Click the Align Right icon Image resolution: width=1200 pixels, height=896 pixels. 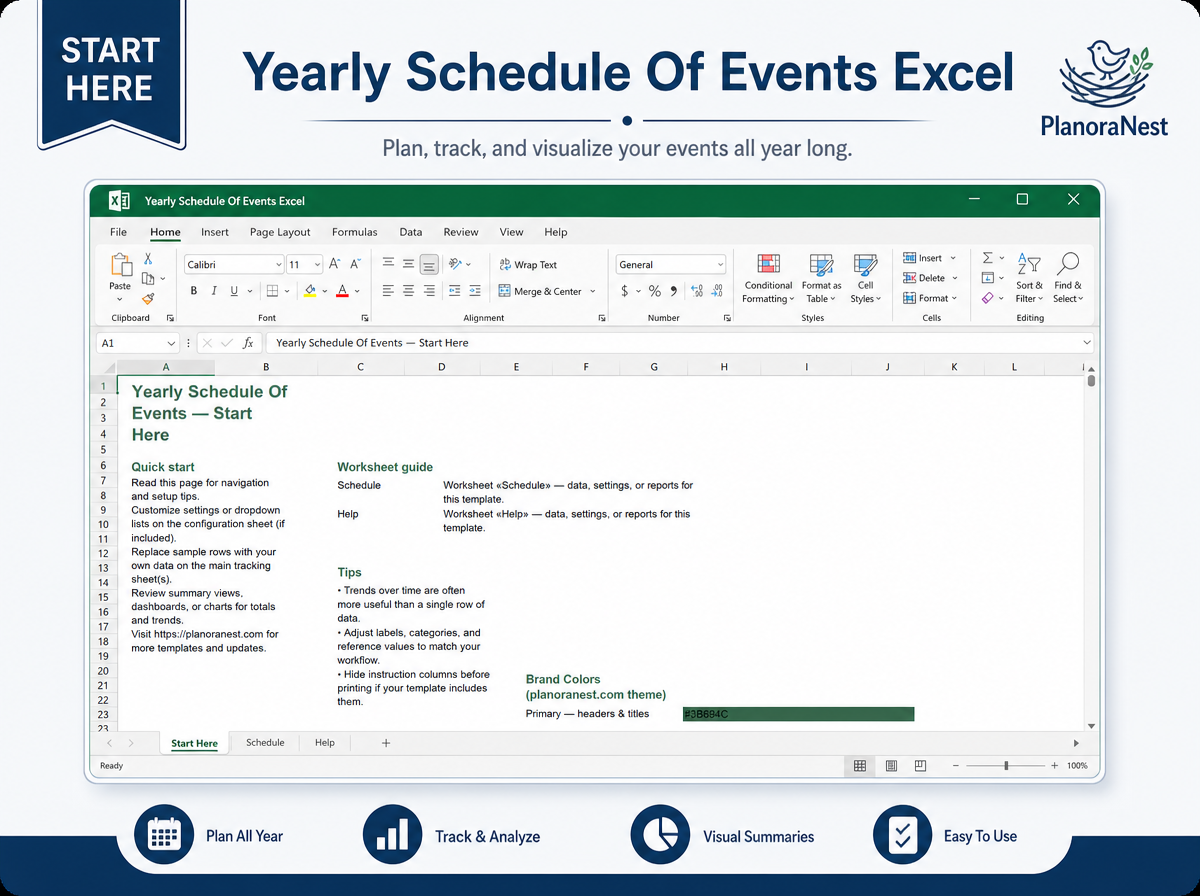pyautogui.click(x=429, y=291)
